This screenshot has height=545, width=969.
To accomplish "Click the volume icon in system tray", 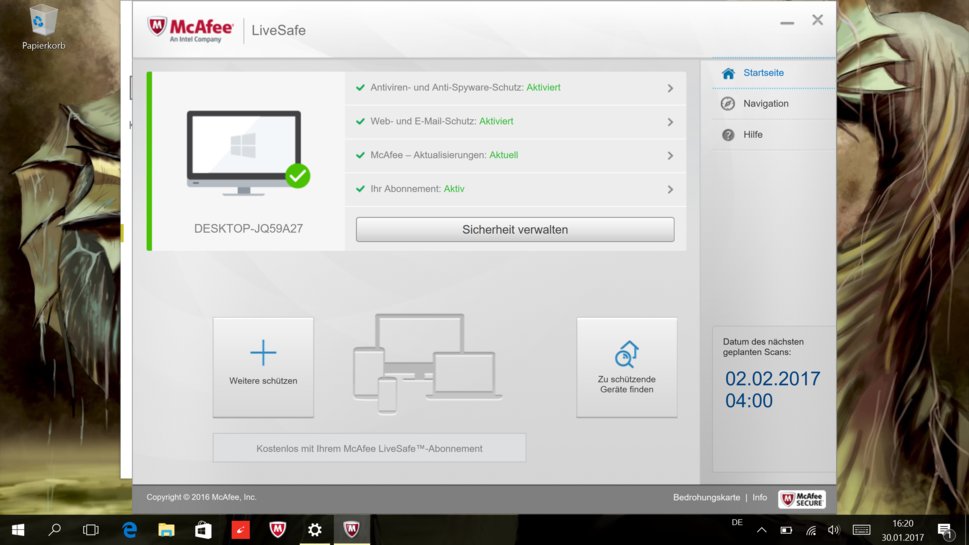I will point(834,530).
